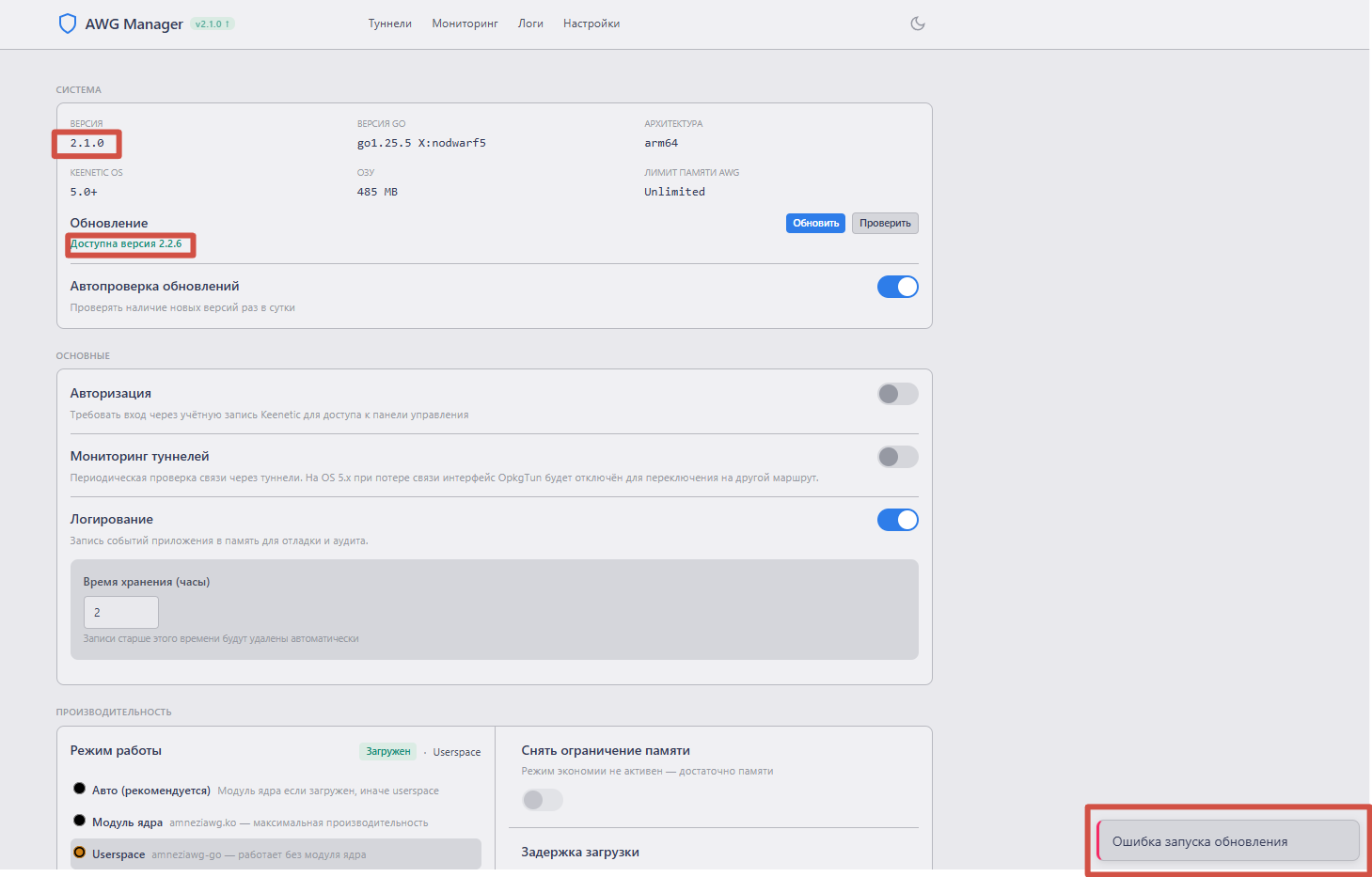Click the AWG Manager shield logo
This screenshot has width=1372, height=877.
click(x=67, y=23)
